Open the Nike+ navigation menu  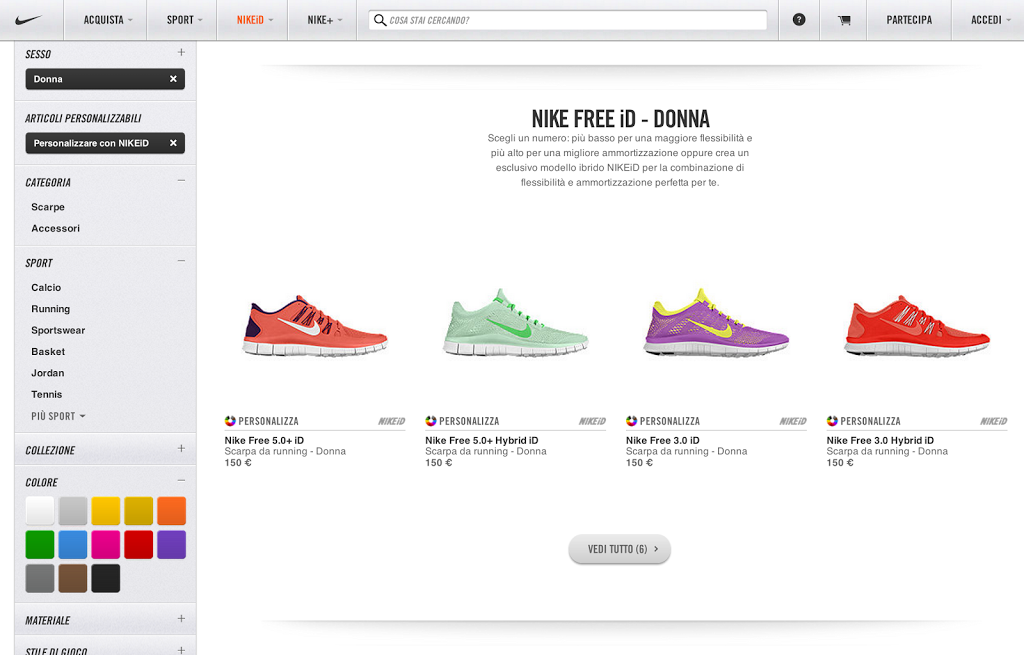tap(325, 20)
